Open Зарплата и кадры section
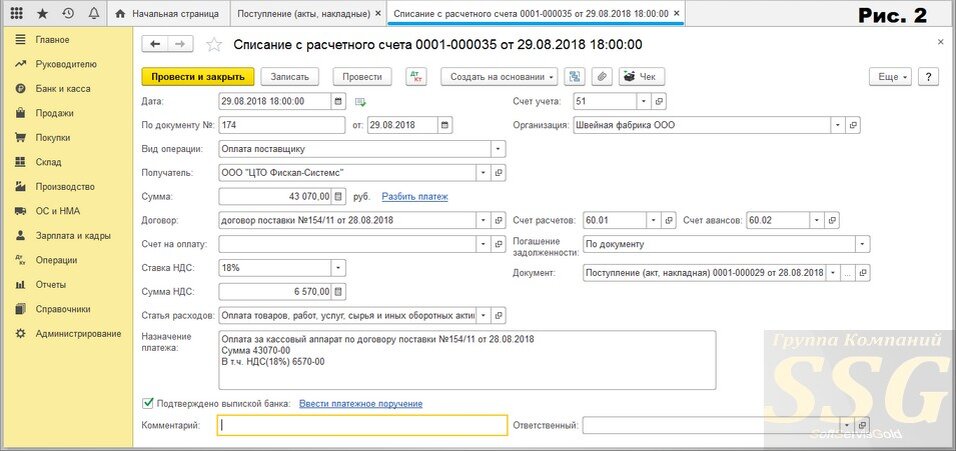Image resolution: width=956 pixels, height=451 pixels. click(x=73, y=235)
